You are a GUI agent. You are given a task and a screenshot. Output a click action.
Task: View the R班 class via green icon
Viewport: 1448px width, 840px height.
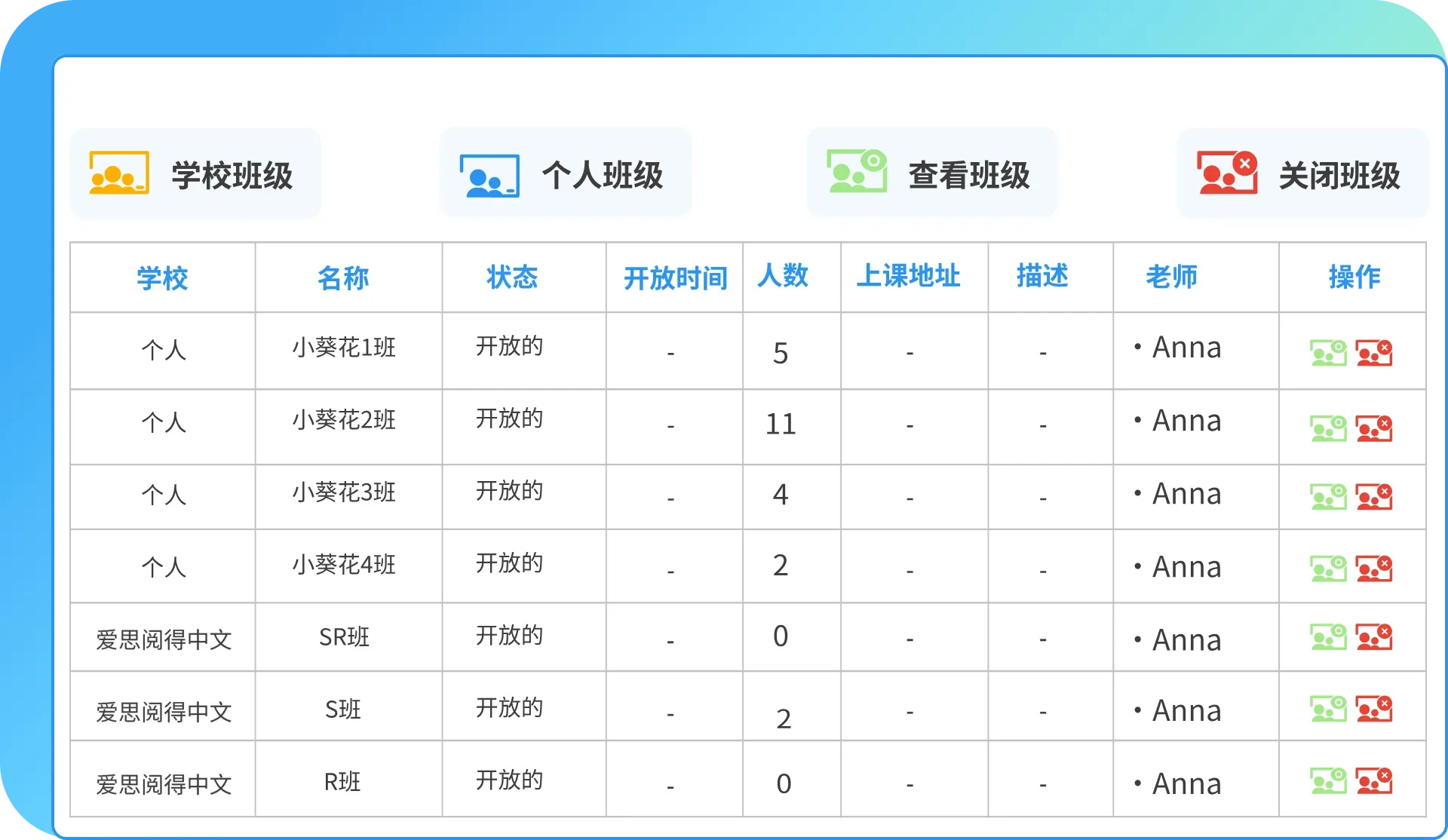coord(1328,780)
